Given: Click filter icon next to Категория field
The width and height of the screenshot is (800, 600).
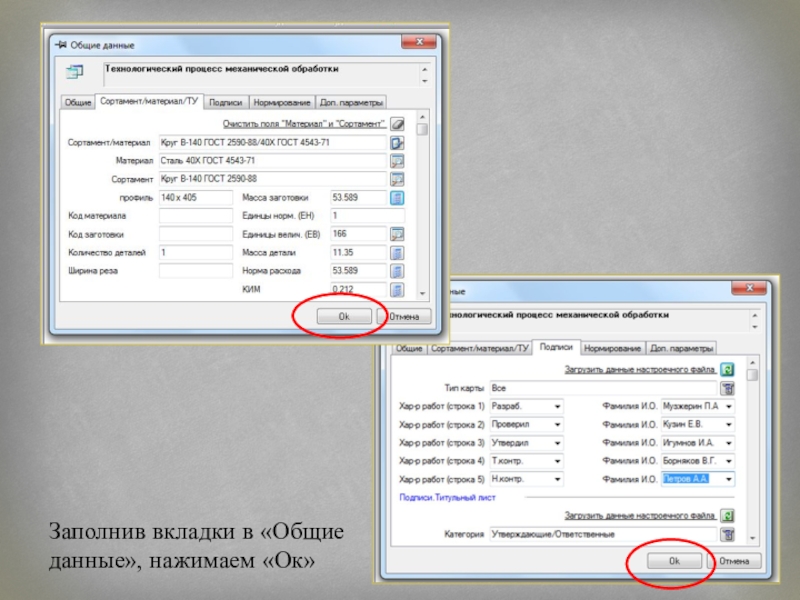Looking at the screenshot, I should click(727, 535).
